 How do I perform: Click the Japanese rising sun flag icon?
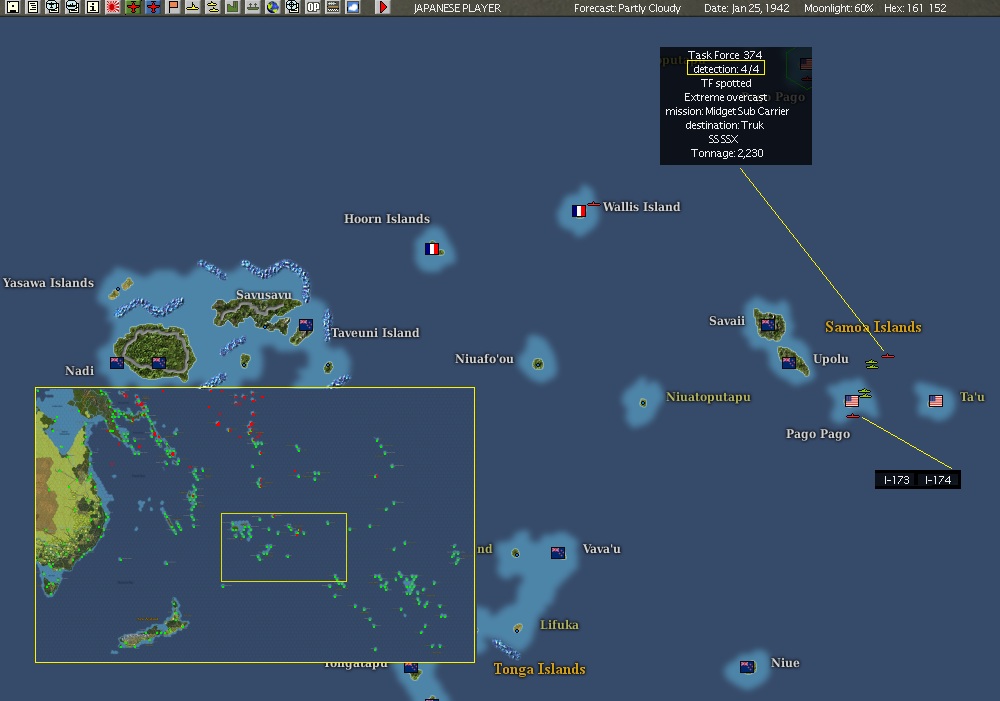click(x=113, y=7)
